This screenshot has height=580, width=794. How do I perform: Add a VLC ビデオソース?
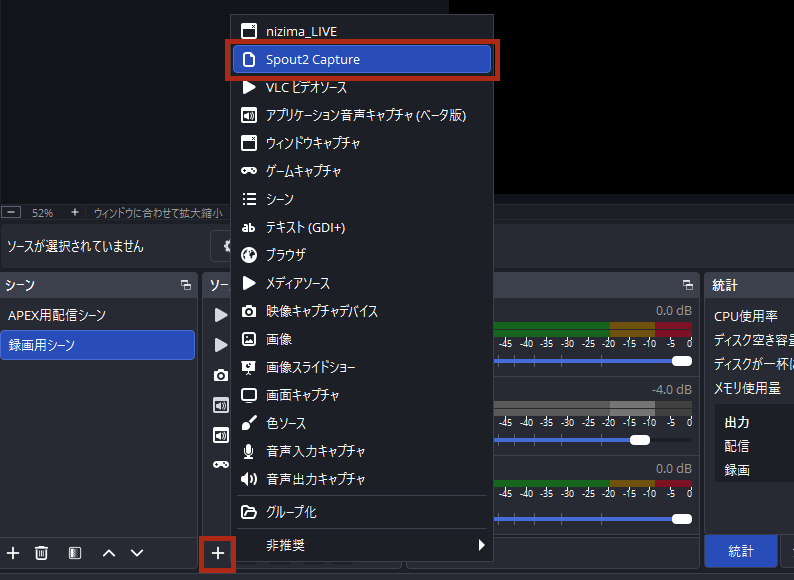pos(362,87)
